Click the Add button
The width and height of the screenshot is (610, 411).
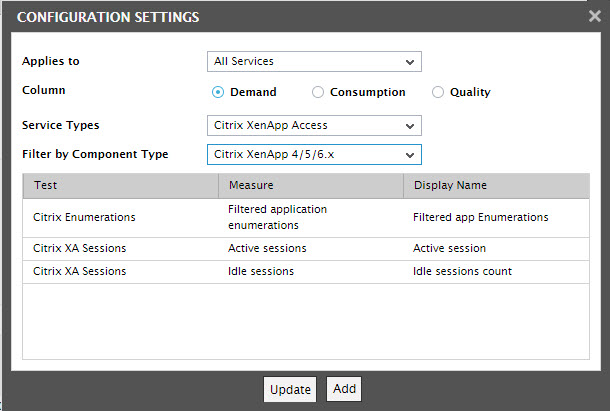pyautogui.click(x=344, y=388)
